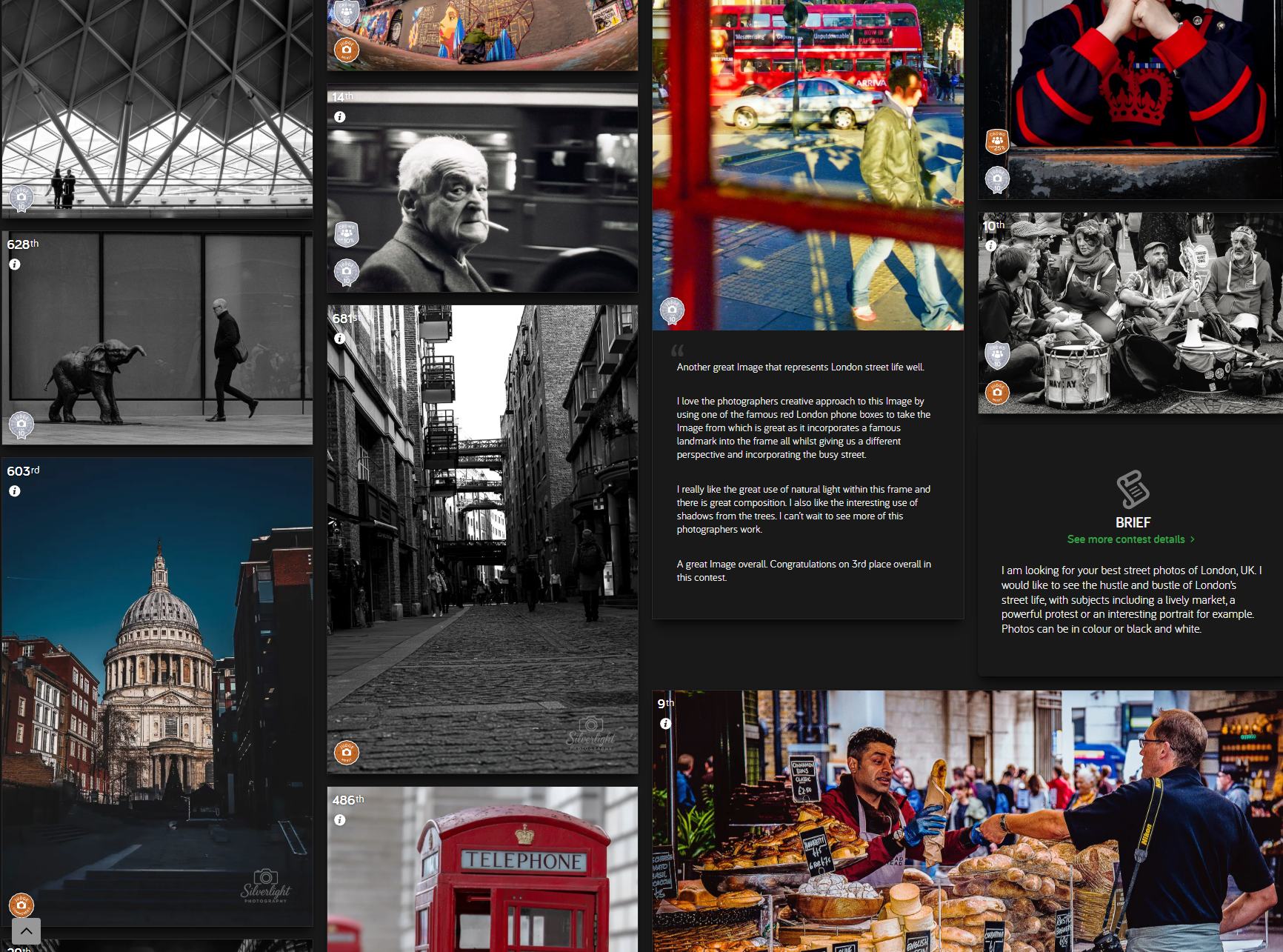Click the crowd badge on the old man photo
This screenshot has height=952, width=1283.
(x=347, y=234)
